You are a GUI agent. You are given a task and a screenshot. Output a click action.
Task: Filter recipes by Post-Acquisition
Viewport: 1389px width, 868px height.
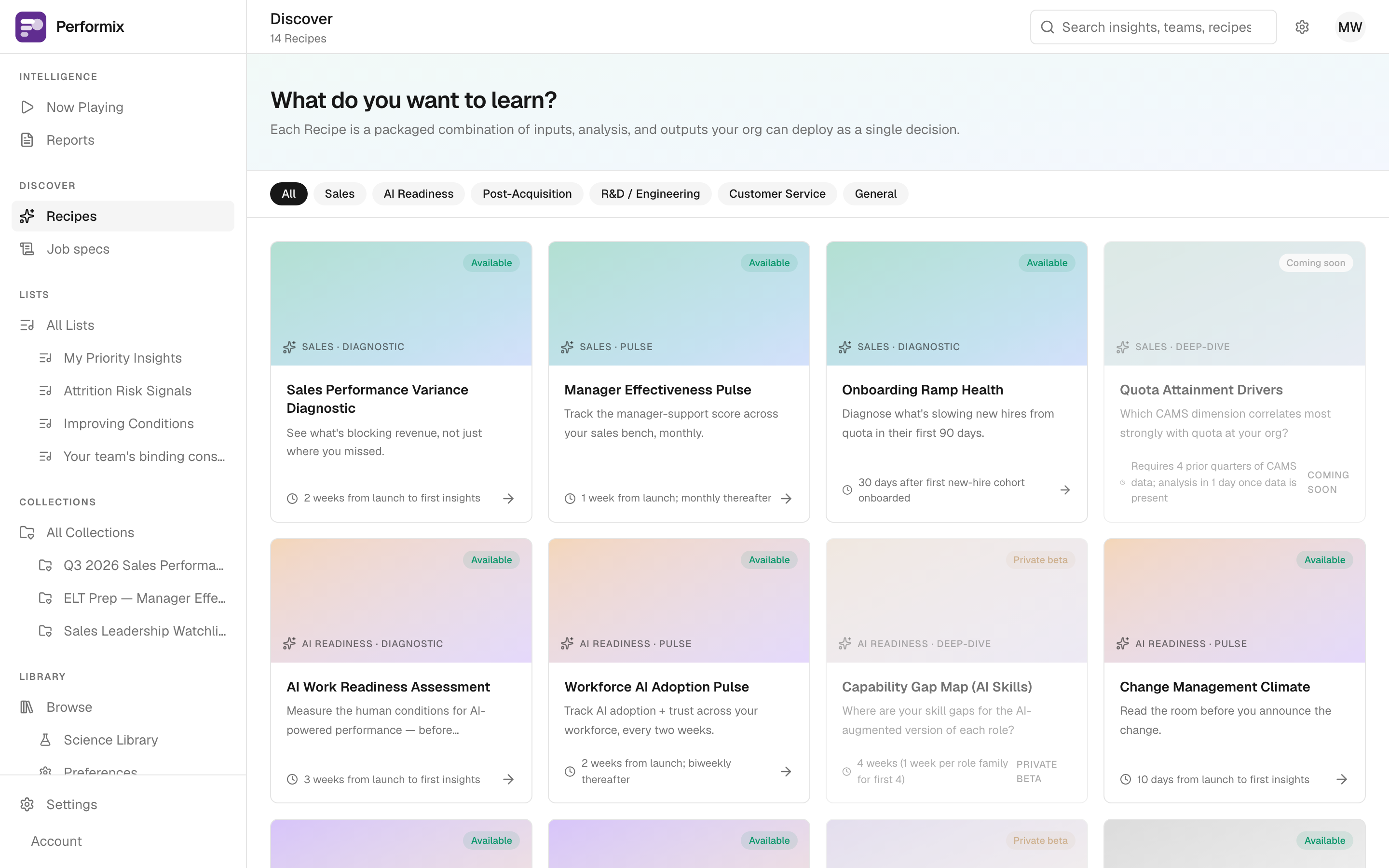pyautogui.click(x=527, y=194)
